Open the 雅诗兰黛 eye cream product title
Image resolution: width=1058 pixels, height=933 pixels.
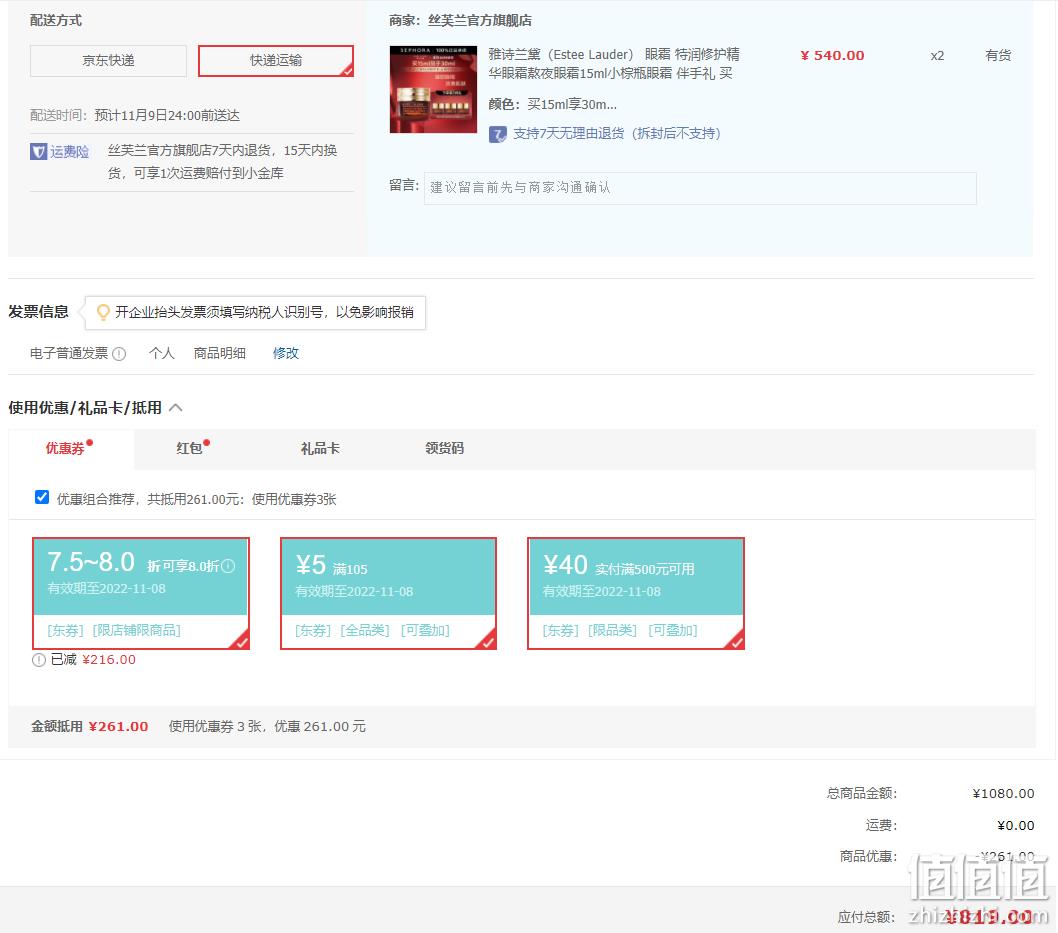(613, 63)
